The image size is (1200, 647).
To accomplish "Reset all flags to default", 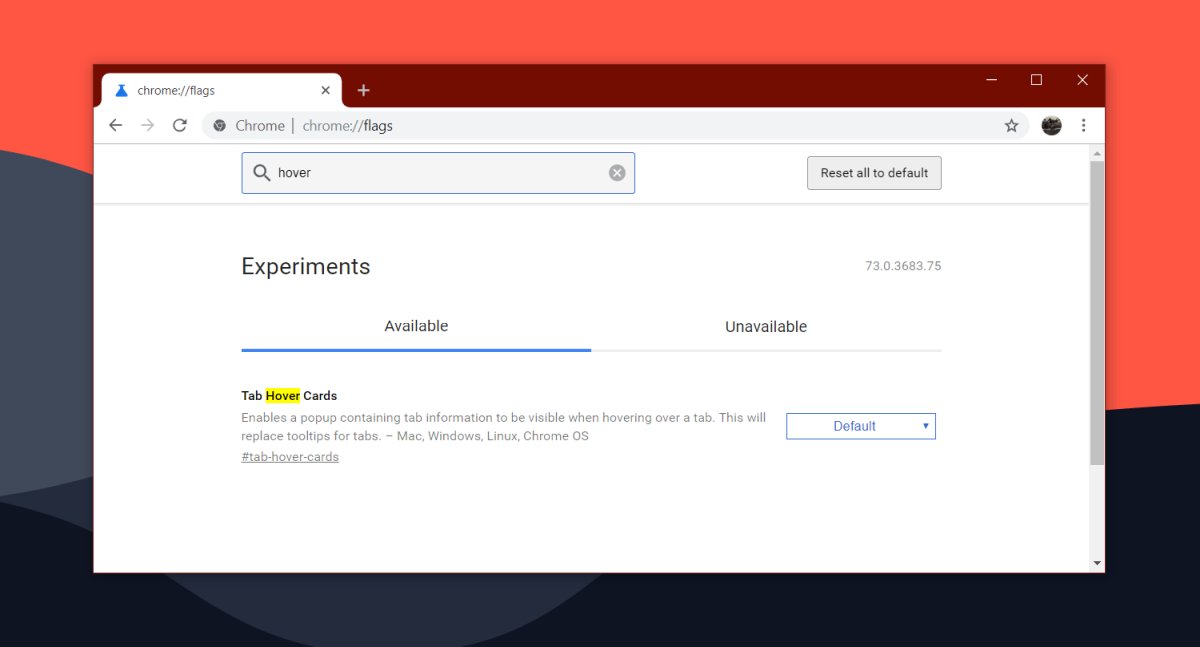I will click(874, 172).
